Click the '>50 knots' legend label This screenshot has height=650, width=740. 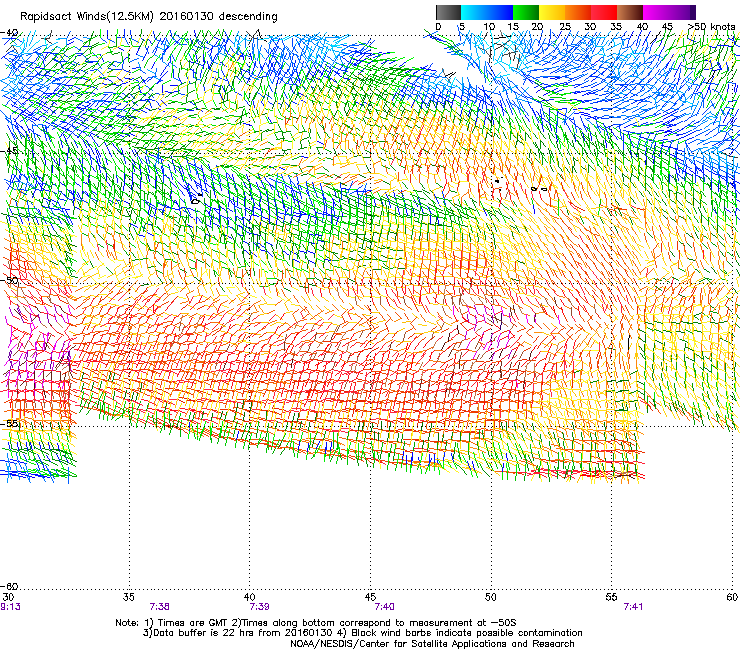[711, 26]
